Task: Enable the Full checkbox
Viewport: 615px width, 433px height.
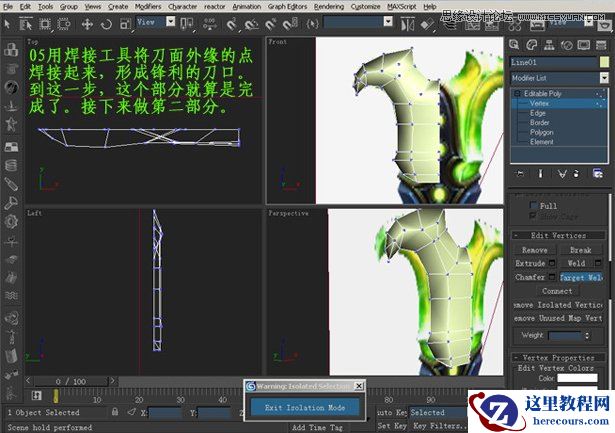Action: pyautogui.click(x=533, y=205)
